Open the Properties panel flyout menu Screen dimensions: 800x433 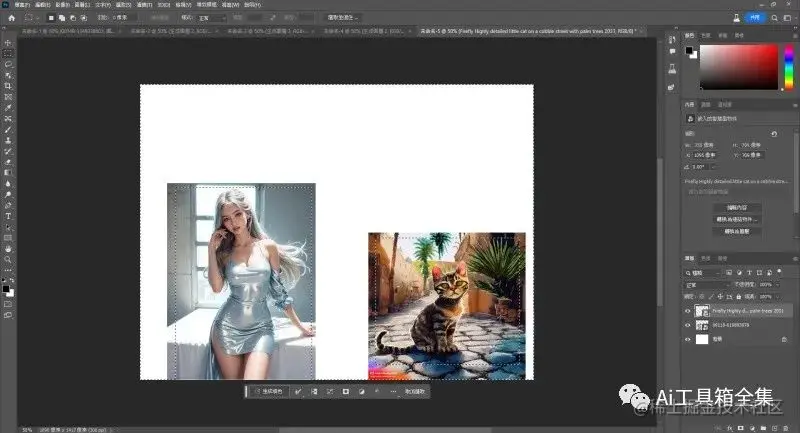coord(795,105)
